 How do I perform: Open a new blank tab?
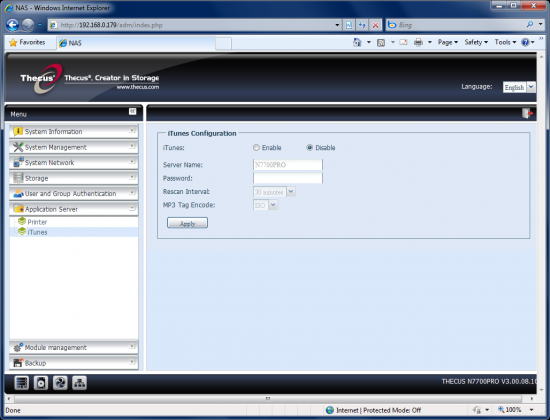click(223, 44)
